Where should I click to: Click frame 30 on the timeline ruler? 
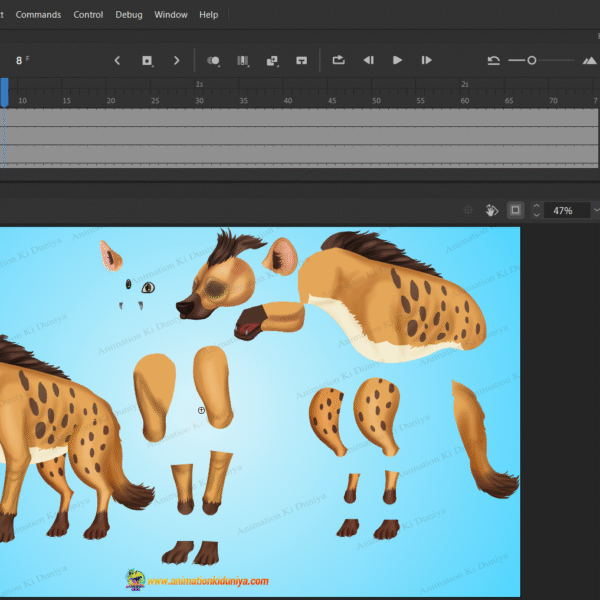[199, 101]
